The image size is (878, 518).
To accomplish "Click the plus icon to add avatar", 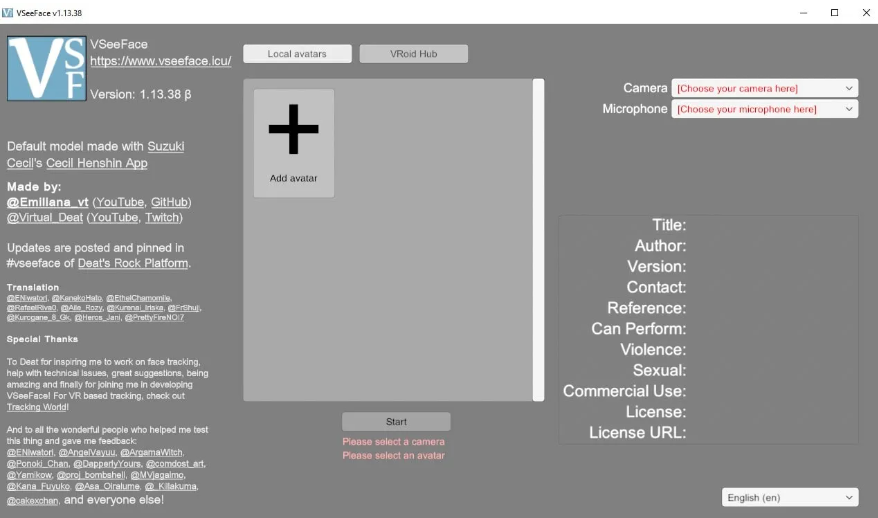I will 293,129.
